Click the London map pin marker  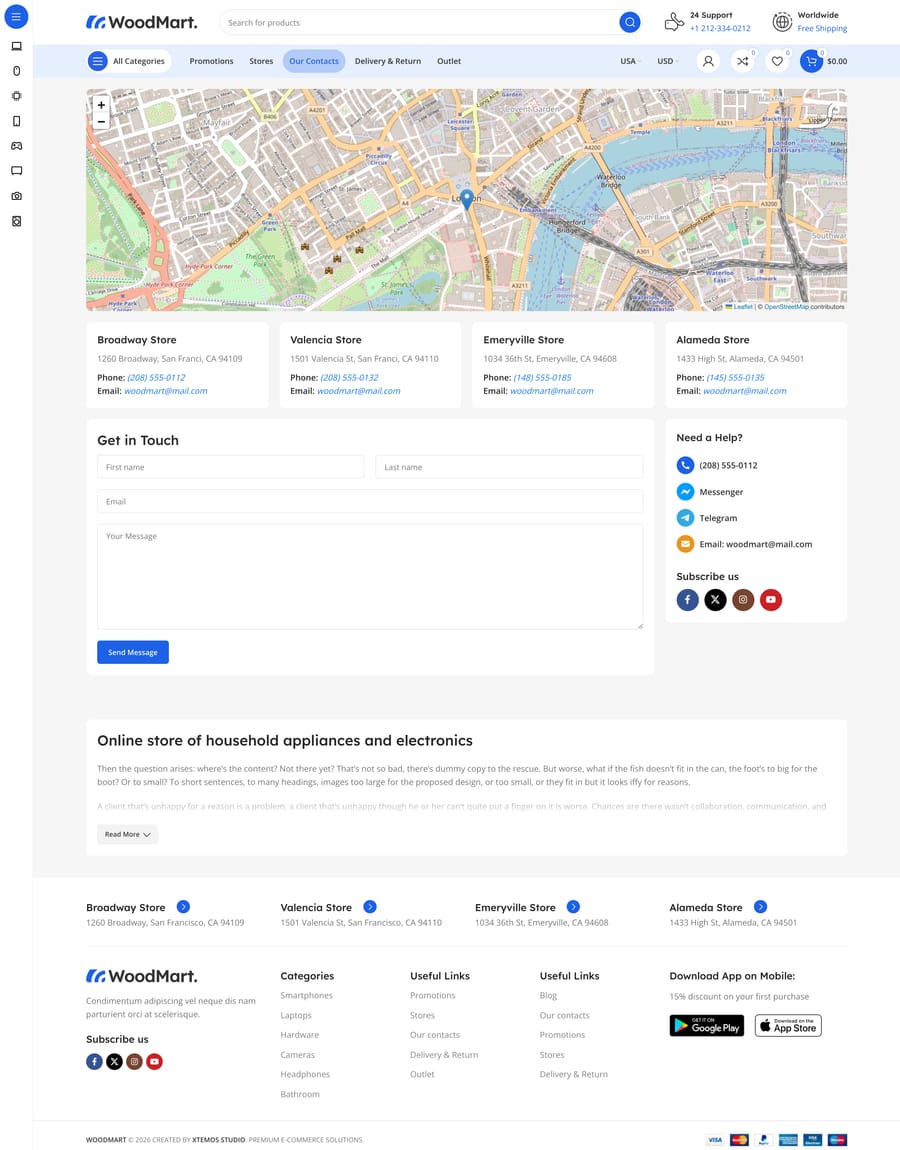(467, 199)
